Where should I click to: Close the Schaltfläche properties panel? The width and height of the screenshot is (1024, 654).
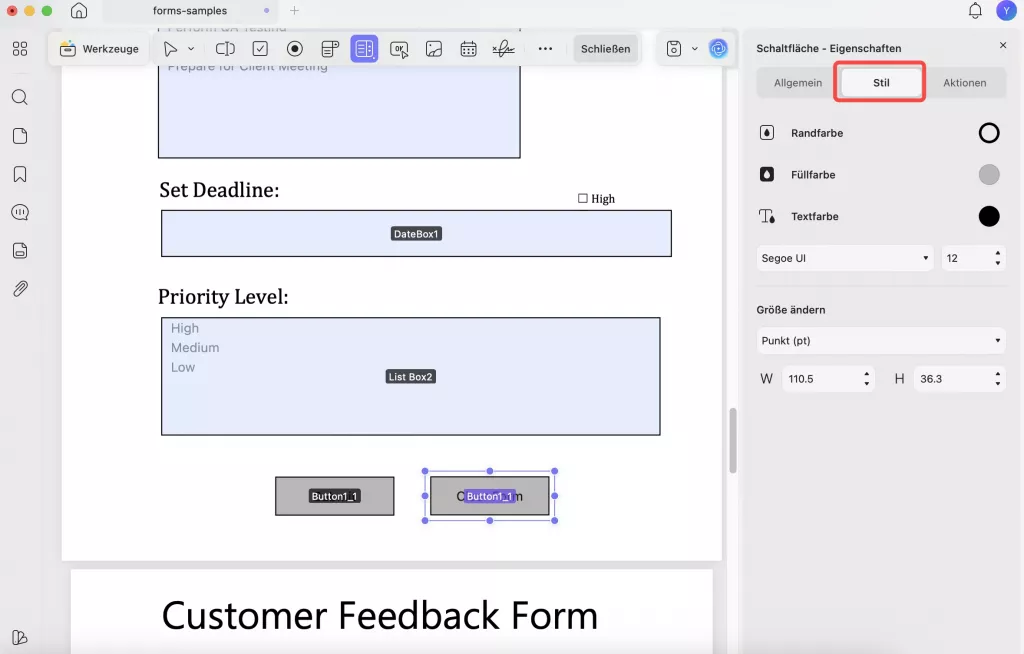(1003, 45)
